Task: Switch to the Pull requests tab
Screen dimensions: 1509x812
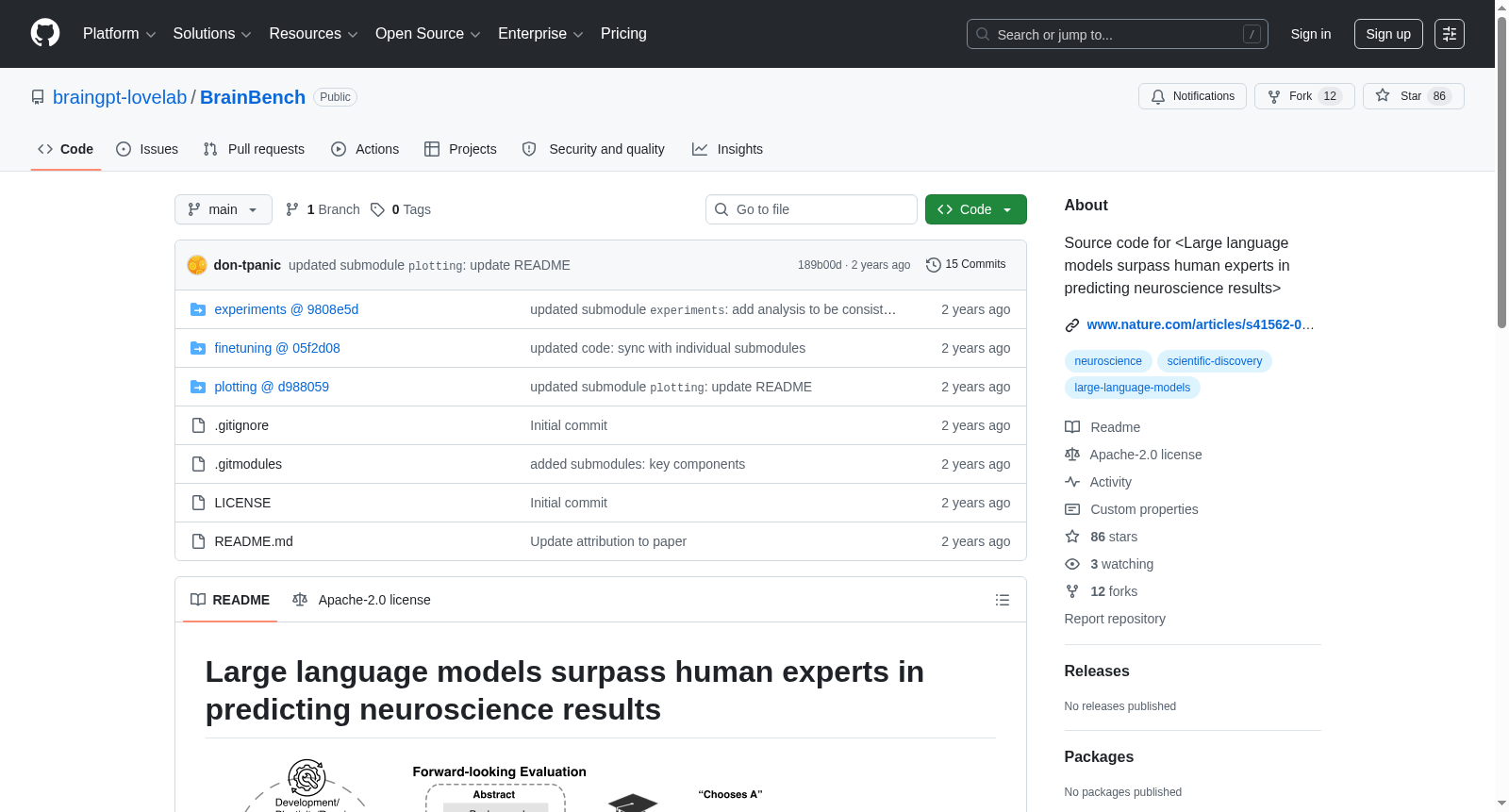Action: [254, 149]
